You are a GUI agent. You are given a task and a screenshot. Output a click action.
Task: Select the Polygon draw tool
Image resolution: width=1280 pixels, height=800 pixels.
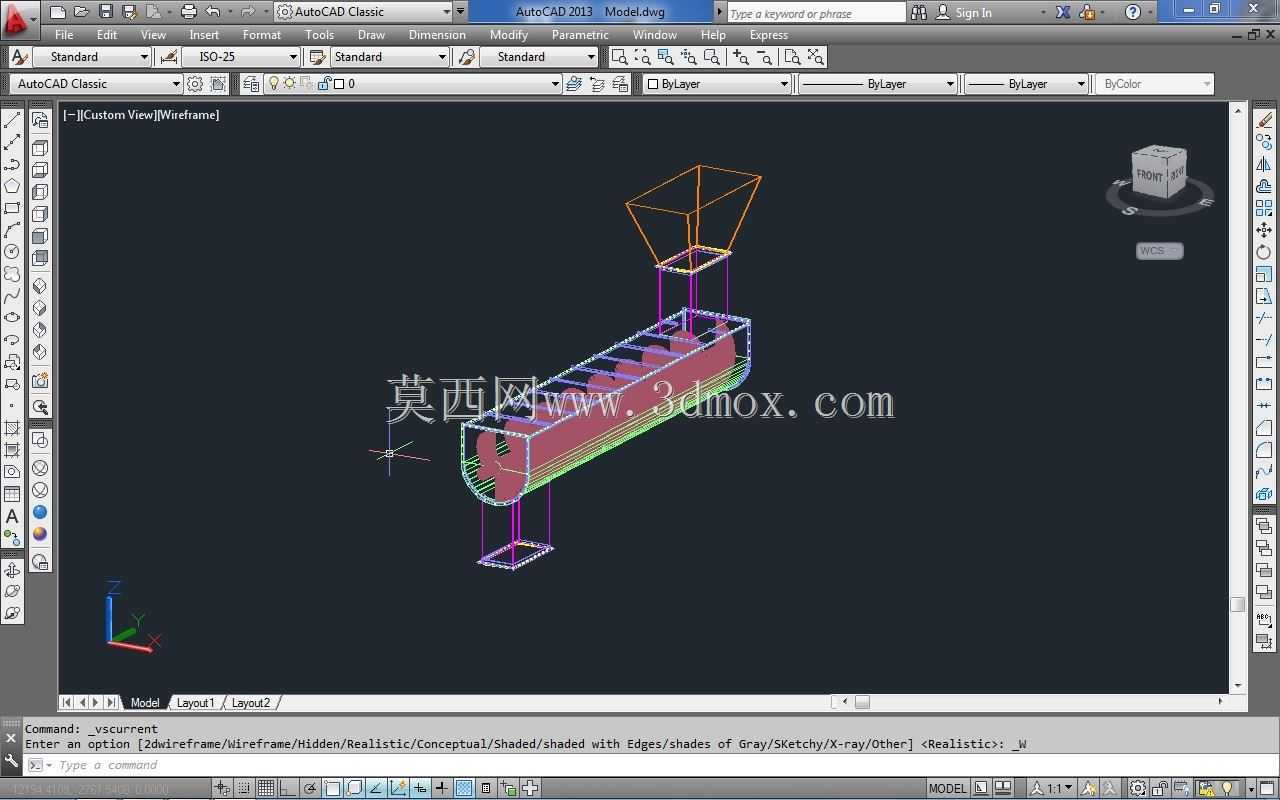(12, 186)
